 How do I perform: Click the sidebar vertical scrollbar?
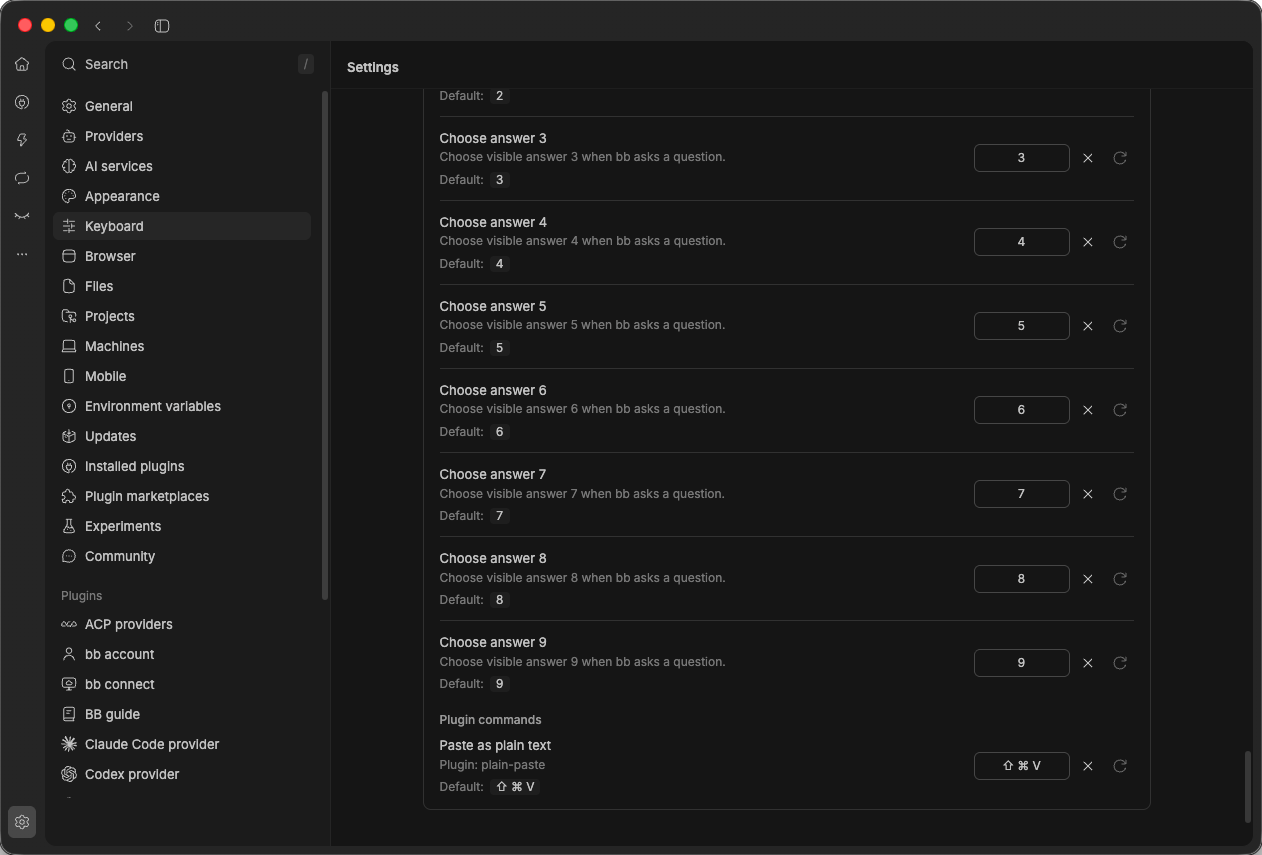(324, 345)
